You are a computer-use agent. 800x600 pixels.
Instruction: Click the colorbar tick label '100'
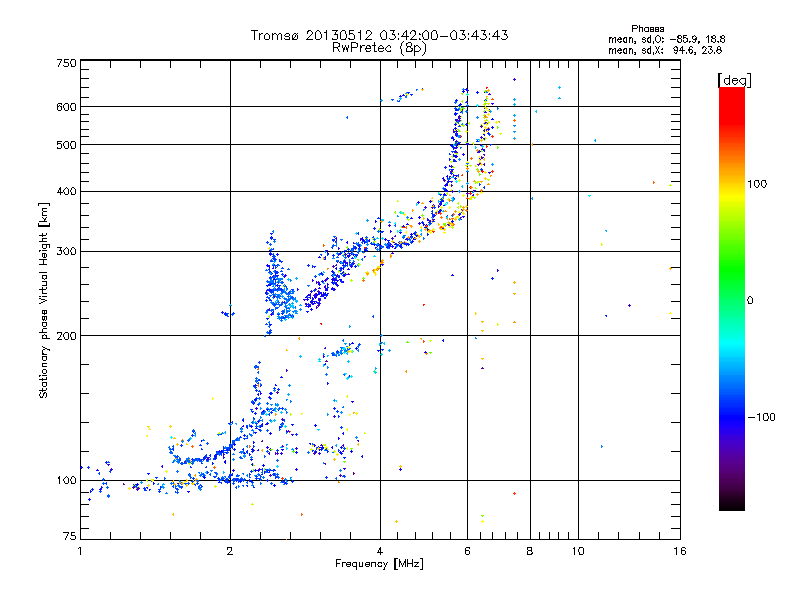coord(757,184)
